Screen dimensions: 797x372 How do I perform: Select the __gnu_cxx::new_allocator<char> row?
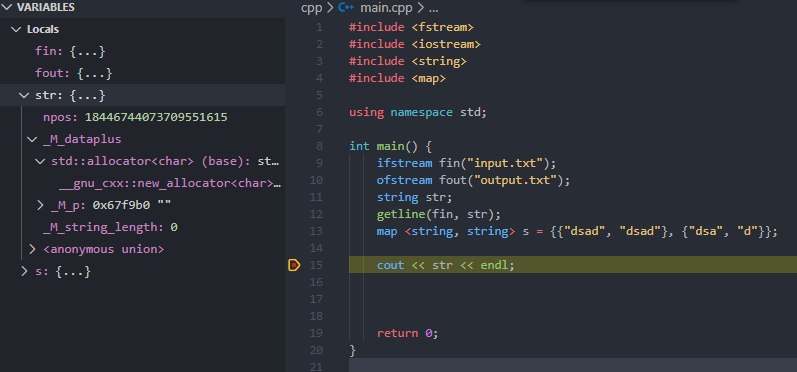tap(142, 183)
